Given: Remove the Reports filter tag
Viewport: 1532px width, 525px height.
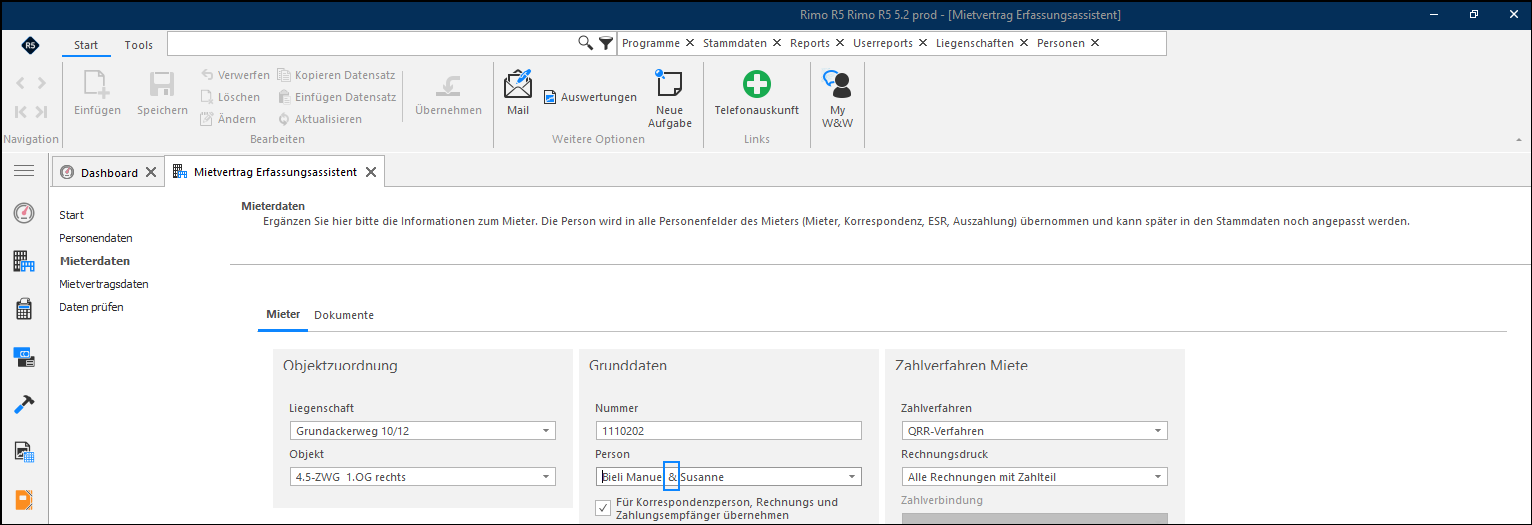Looking at the screenshot, I should click(840, 43).
